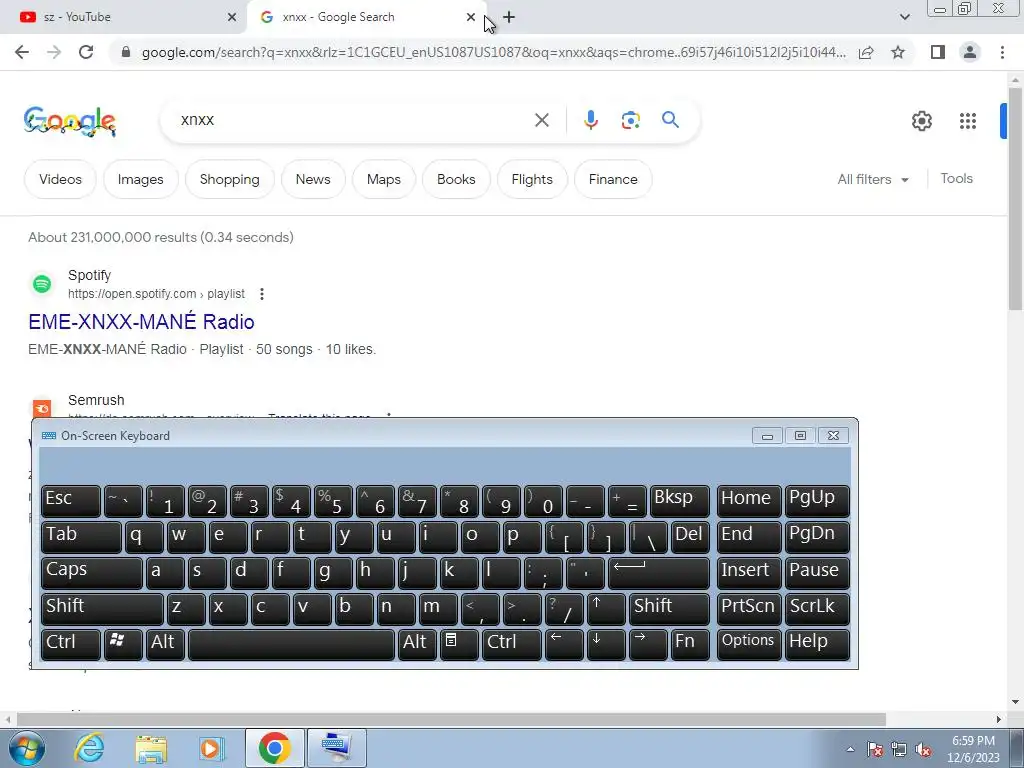Click the Tab key on keyboard
The image size is (1024, 768).
[81, 536]
